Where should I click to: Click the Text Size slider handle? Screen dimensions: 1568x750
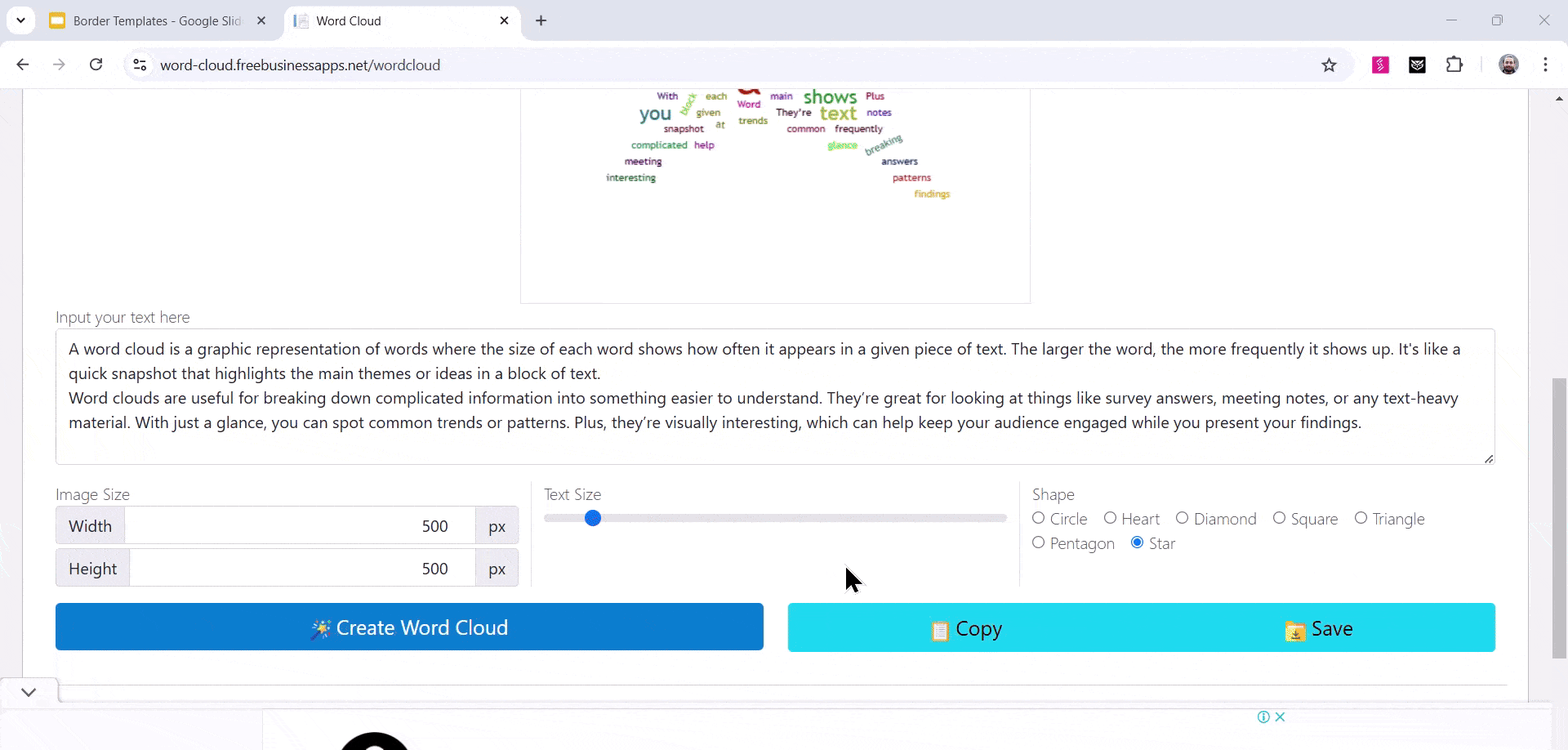593,518
